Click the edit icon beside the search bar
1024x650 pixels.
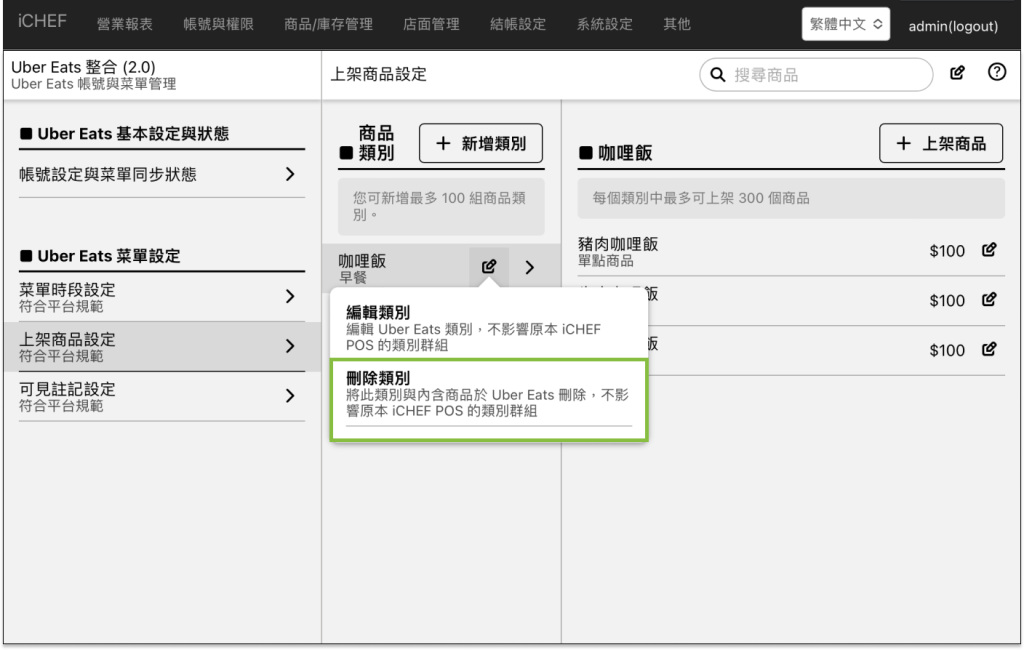(x=957, y=73)
